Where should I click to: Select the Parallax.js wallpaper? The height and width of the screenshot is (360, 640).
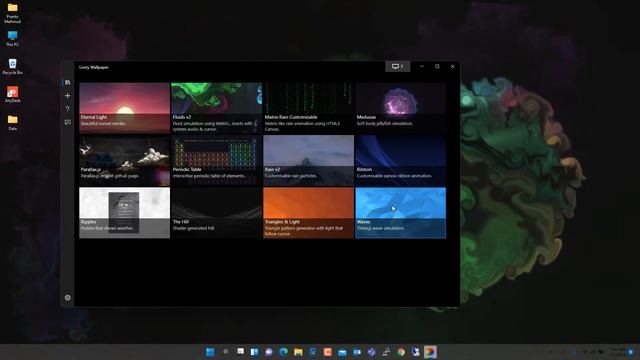click(x=124, y=160)
